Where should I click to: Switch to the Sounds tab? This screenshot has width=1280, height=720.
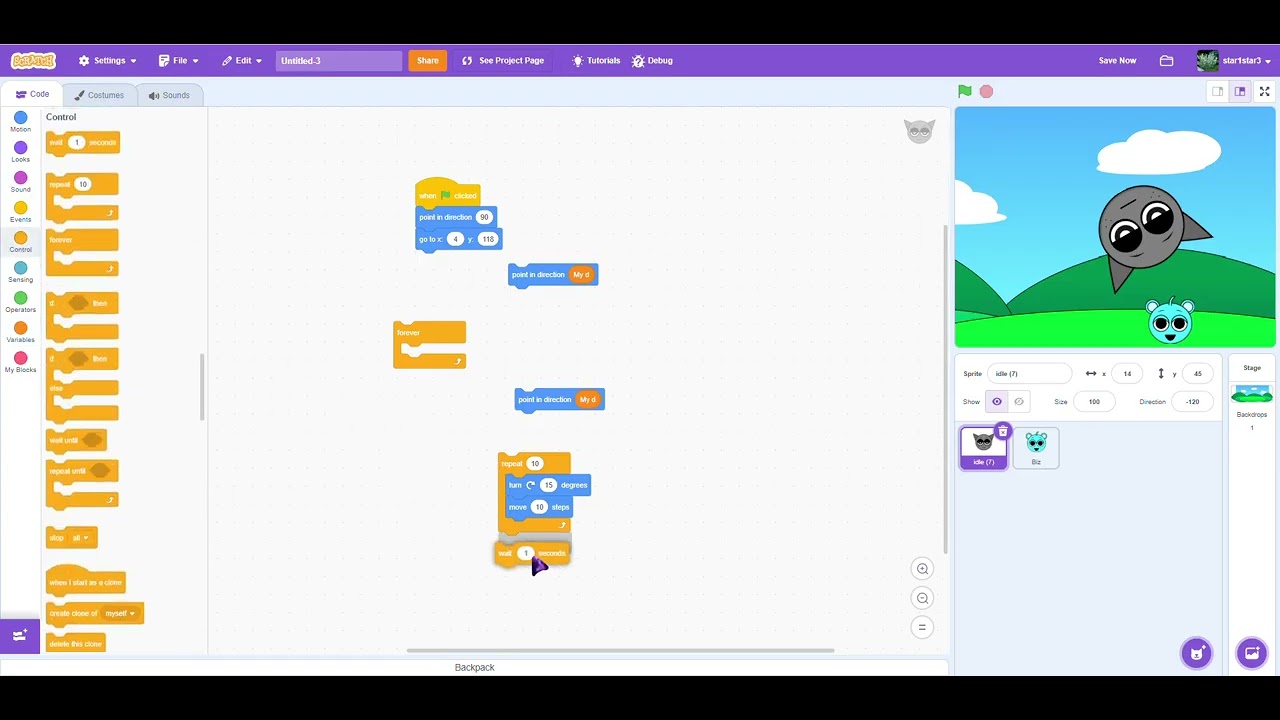point(169,95)
